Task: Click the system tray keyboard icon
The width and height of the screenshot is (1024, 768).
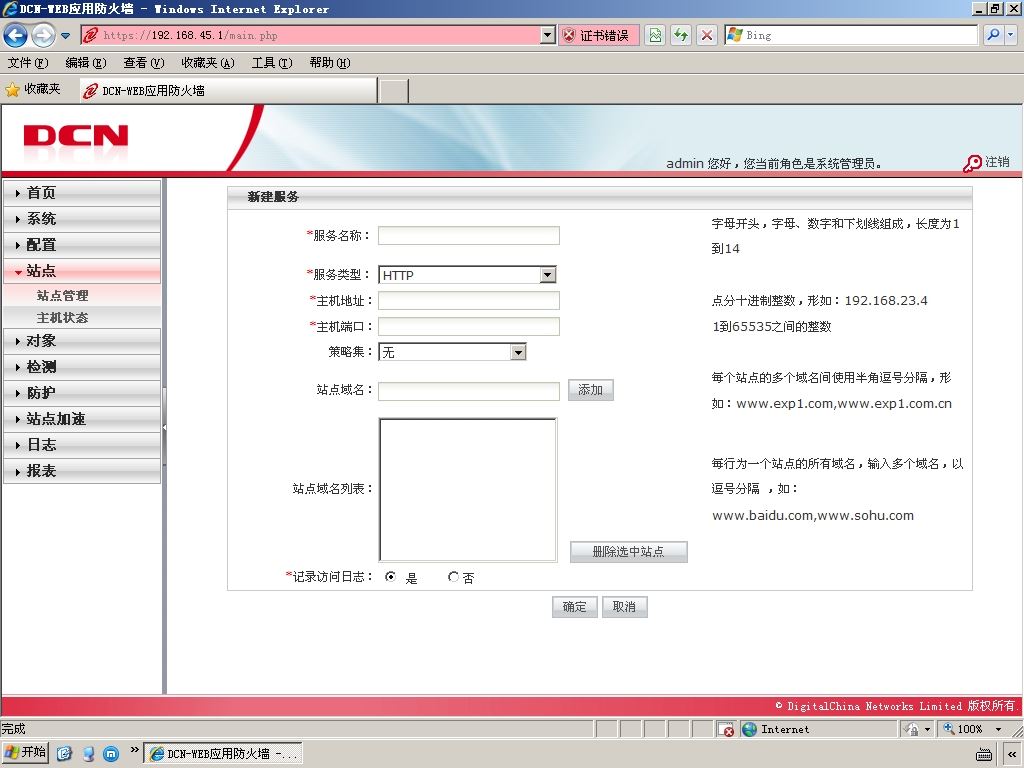Action: click(x=984, y=754)
